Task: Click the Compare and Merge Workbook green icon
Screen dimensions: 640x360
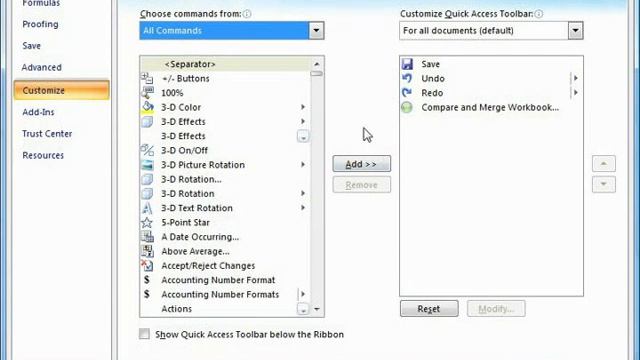Action: pyautogui.click(x=407, y=107)
